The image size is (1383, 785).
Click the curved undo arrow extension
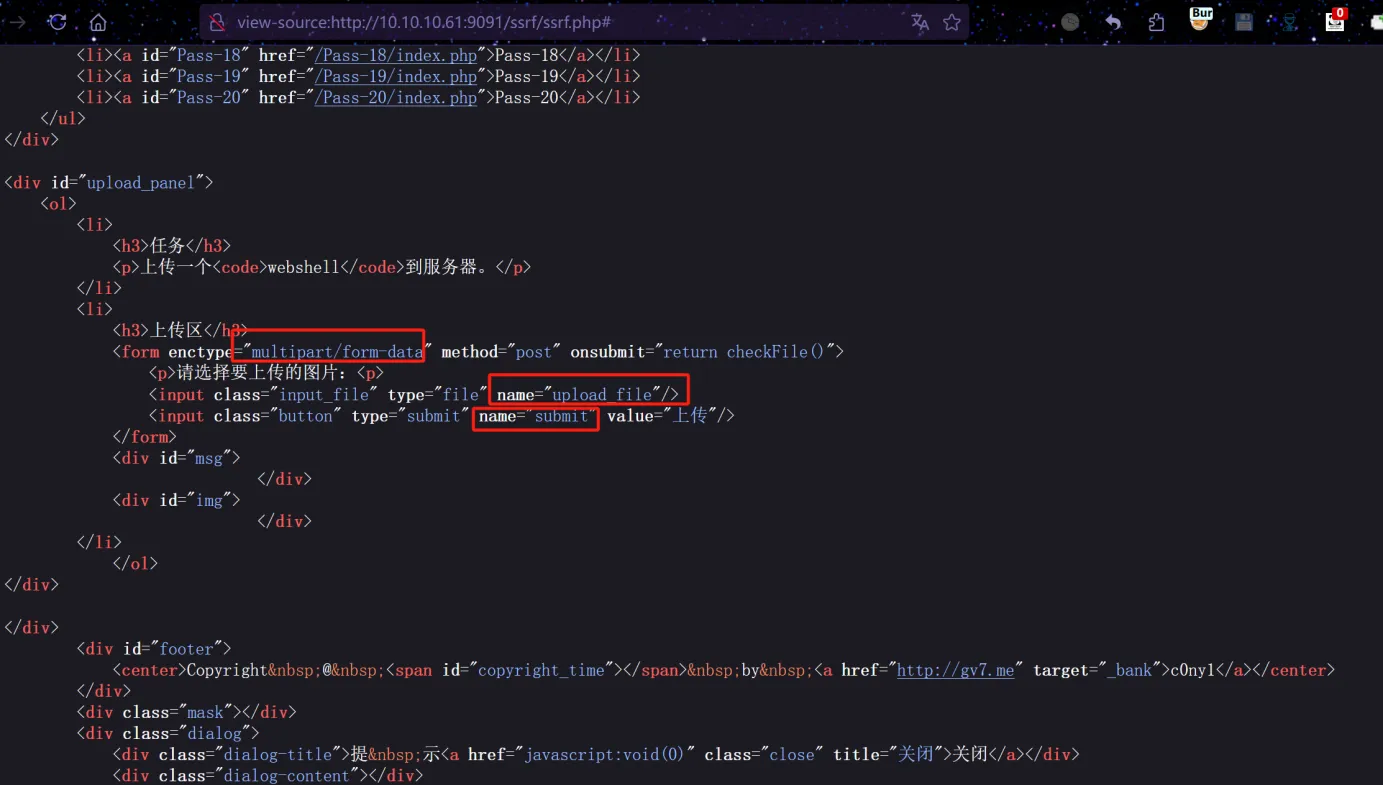pos(1113,22)
